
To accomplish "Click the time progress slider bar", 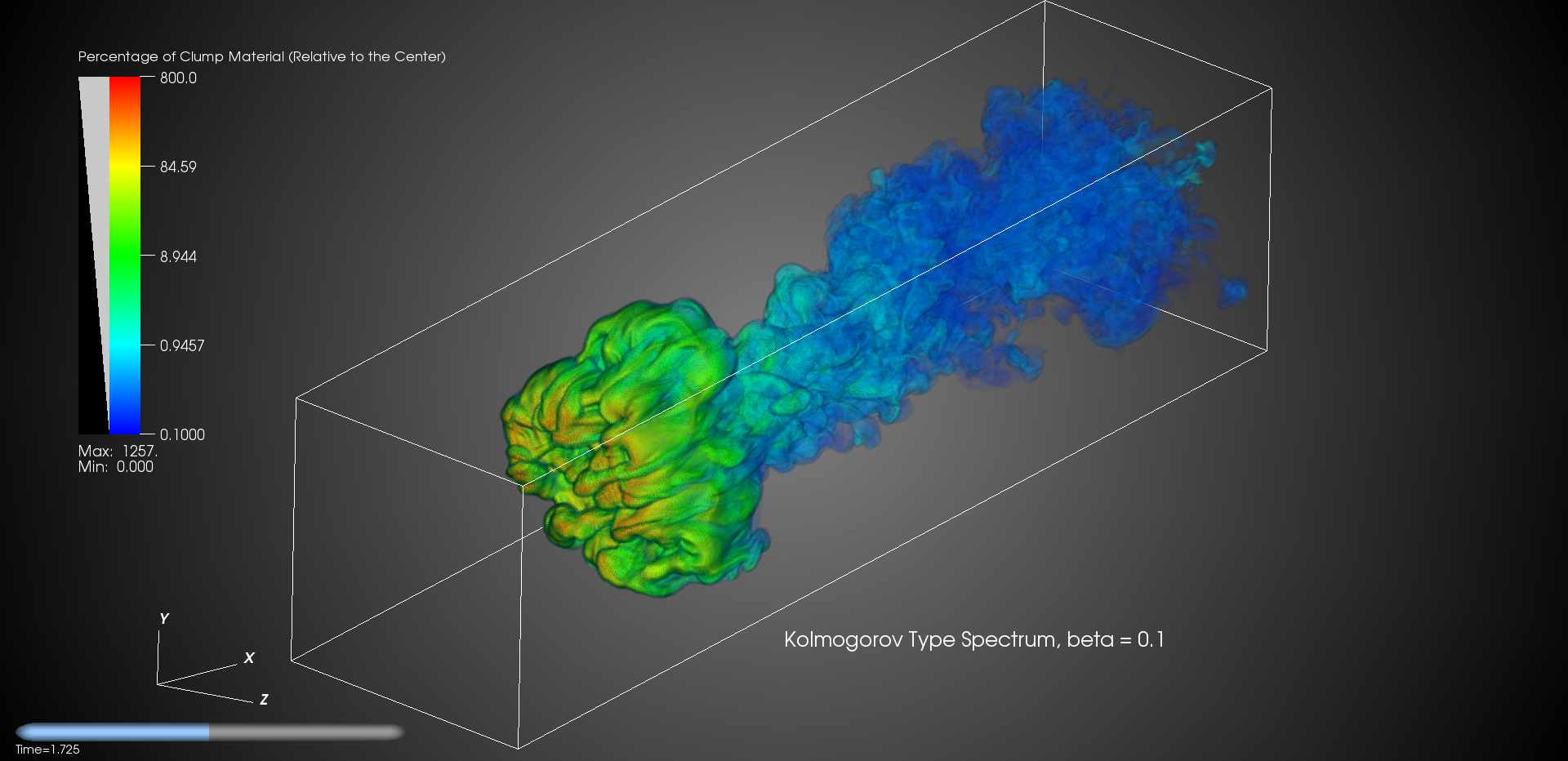I will click(210, 732).
